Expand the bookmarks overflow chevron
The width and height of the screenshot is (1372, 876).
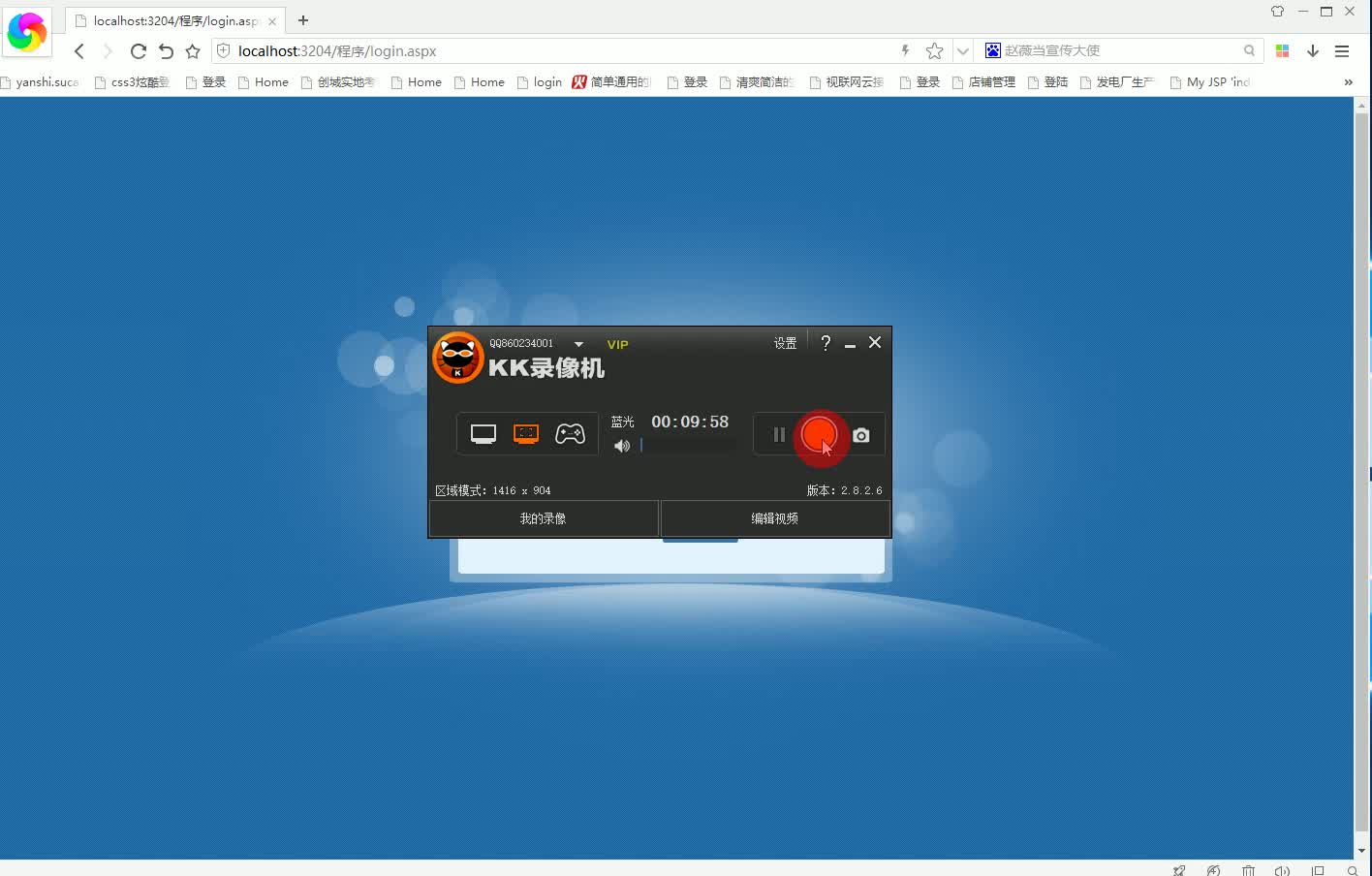1348,82
